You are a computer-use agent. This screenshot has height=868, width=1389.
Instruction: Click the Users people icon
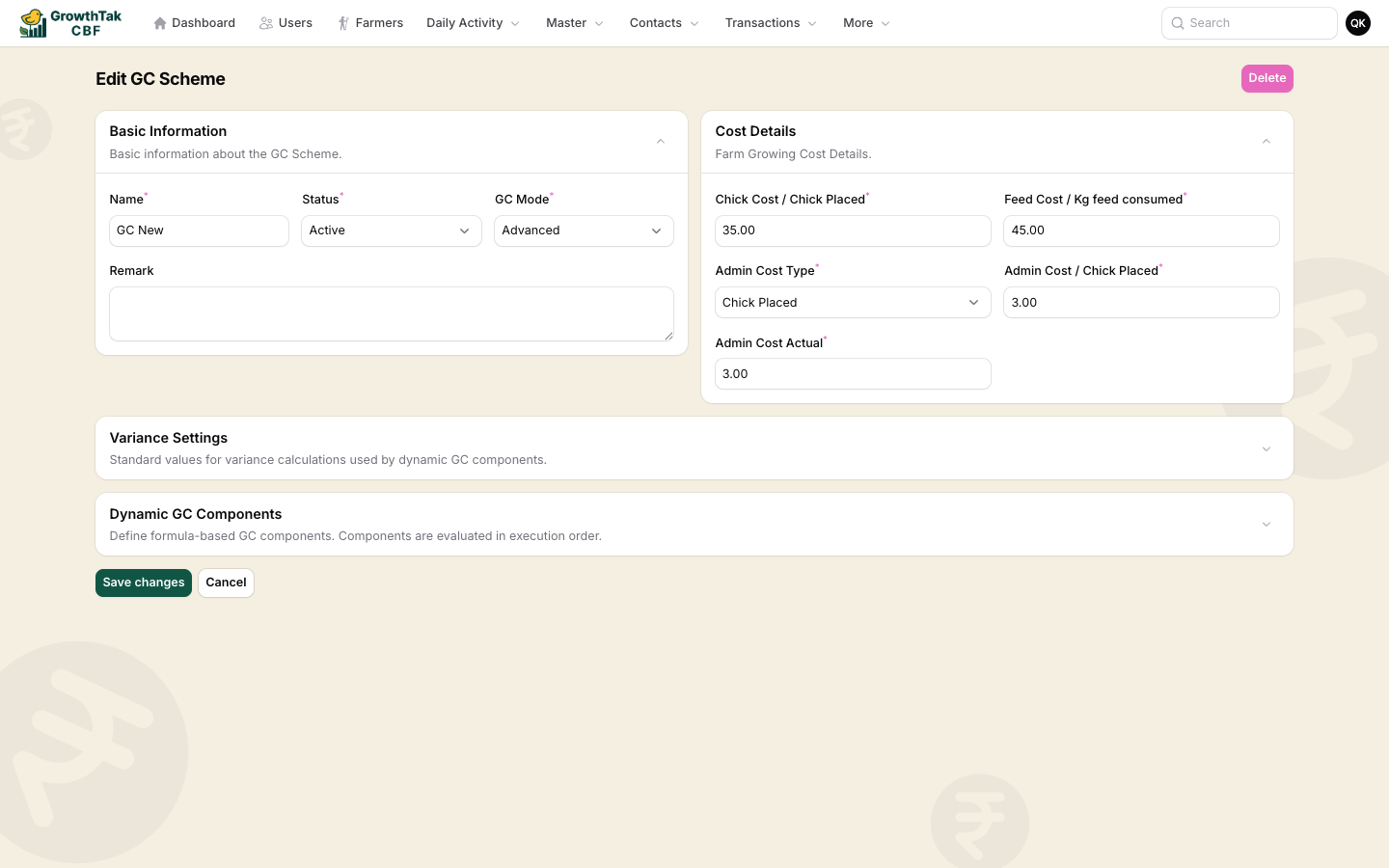pyautogui.click(x=266, y=23)
